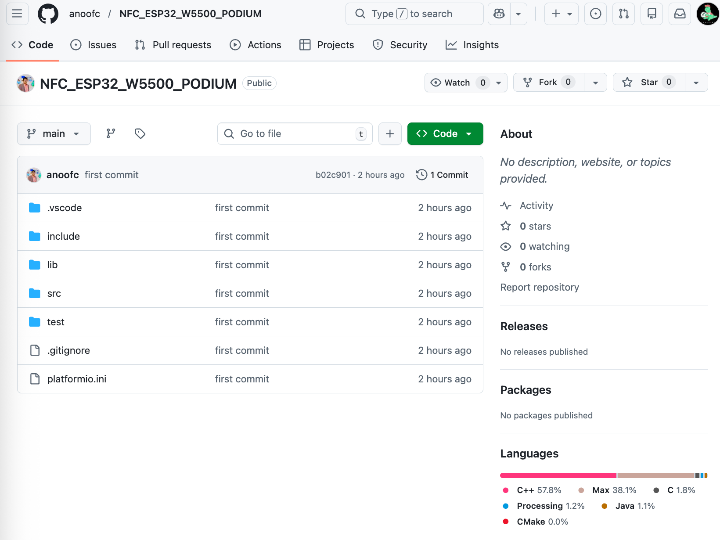Click the Add file plus button
720x540 pixels.
click(x=390, y=134)
